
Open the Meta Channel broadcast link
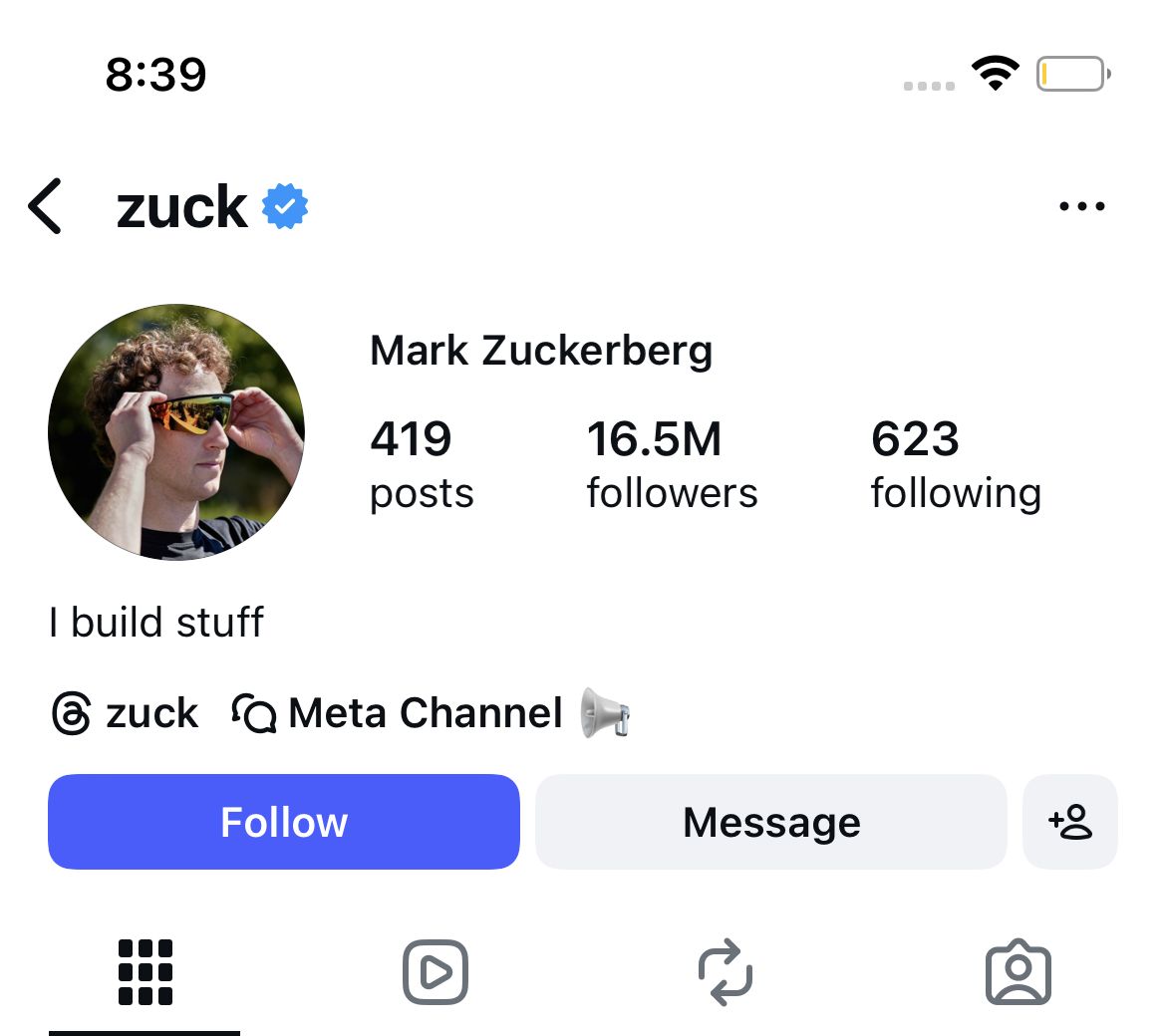pos(399,713)
